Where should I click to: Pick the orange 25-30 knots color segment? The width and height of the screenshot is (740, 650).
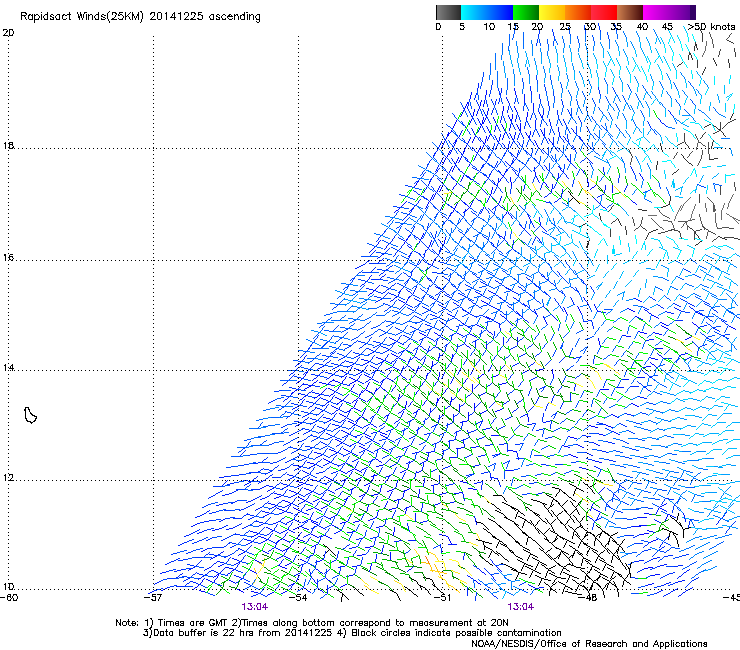pos(578,12)
